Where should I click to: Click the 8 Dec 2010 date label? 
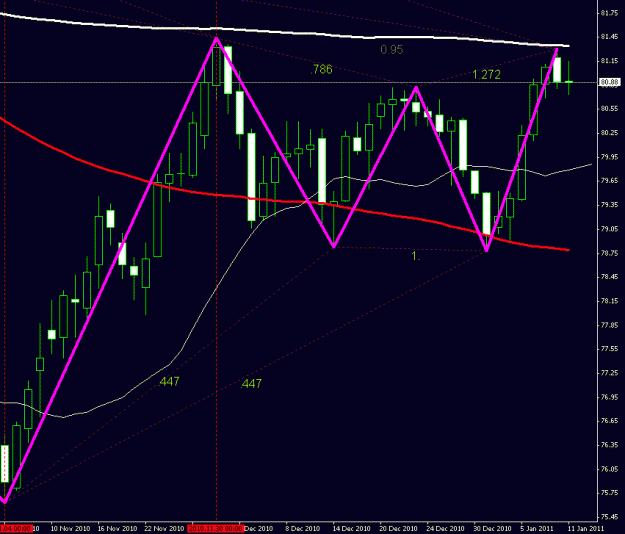303,529
